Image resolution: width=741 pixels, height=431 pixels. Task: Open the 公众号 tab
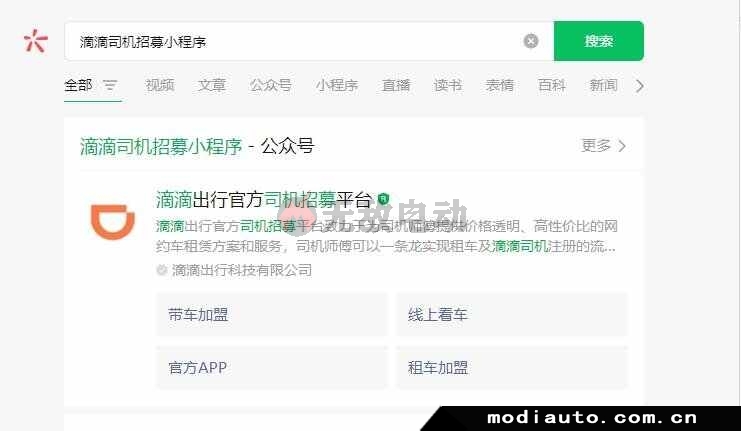click(x=271, y=86)
